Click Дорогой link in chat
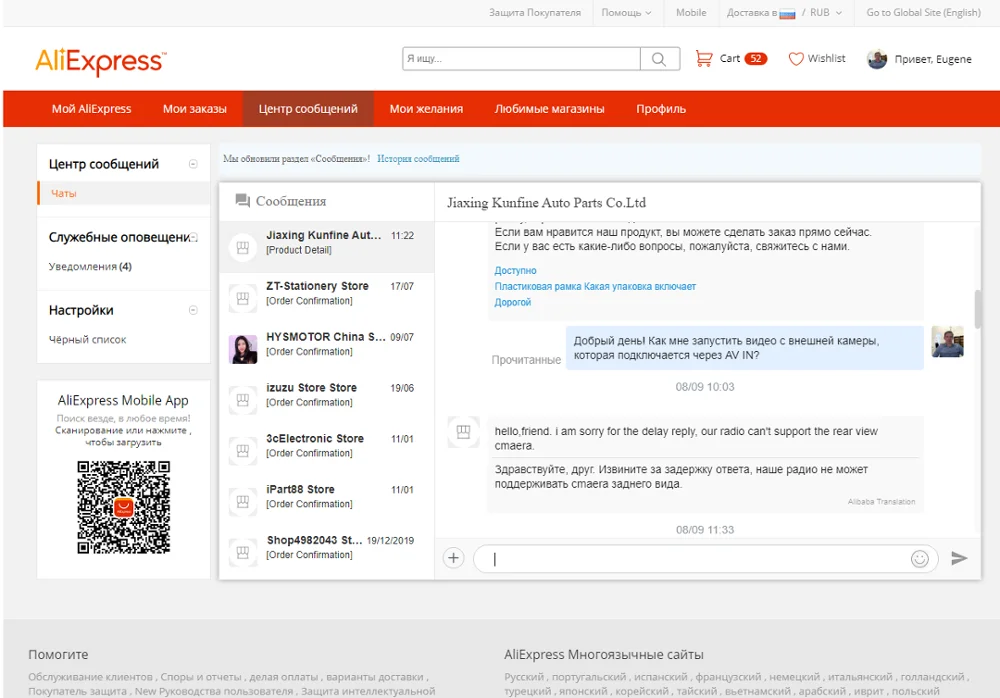The width and height of the screenshot is (1000, 698). [513, 302]
